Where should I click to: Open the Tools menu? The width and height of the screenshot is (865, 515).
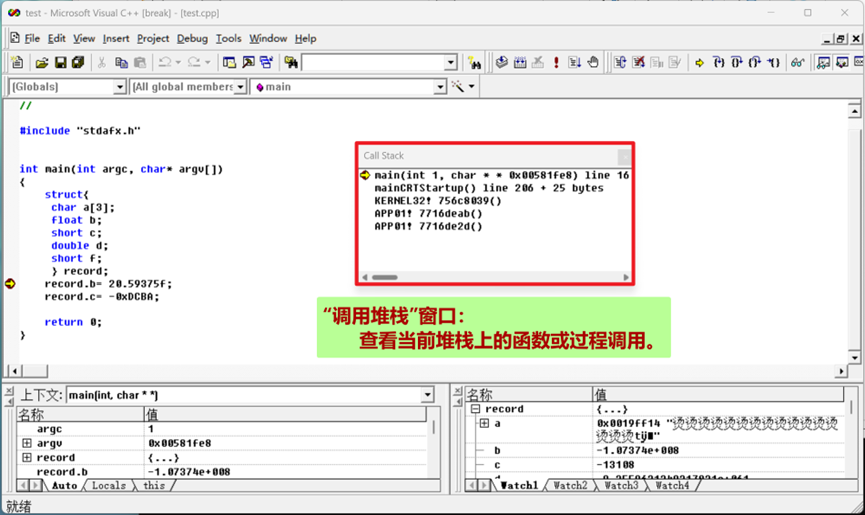228,39
